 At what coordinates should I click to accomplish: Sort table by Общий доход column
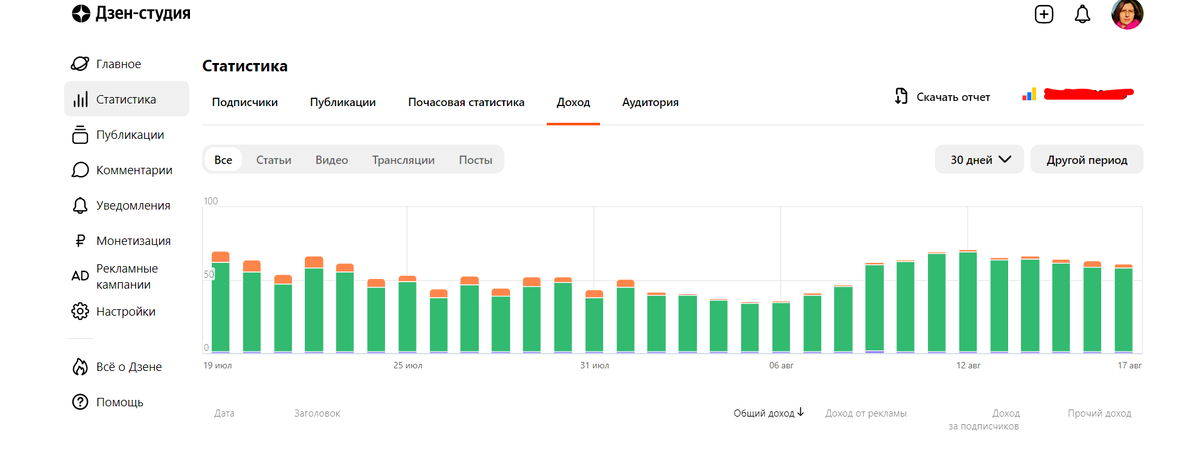pos(769,413)
